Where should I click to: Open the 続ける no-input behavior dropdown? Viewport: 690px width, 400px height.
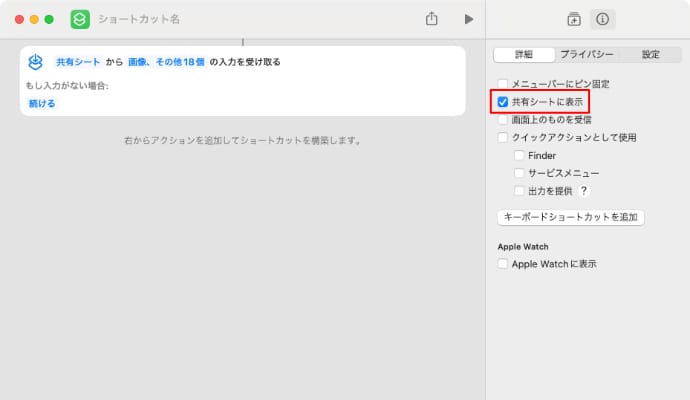click(43, 103)
